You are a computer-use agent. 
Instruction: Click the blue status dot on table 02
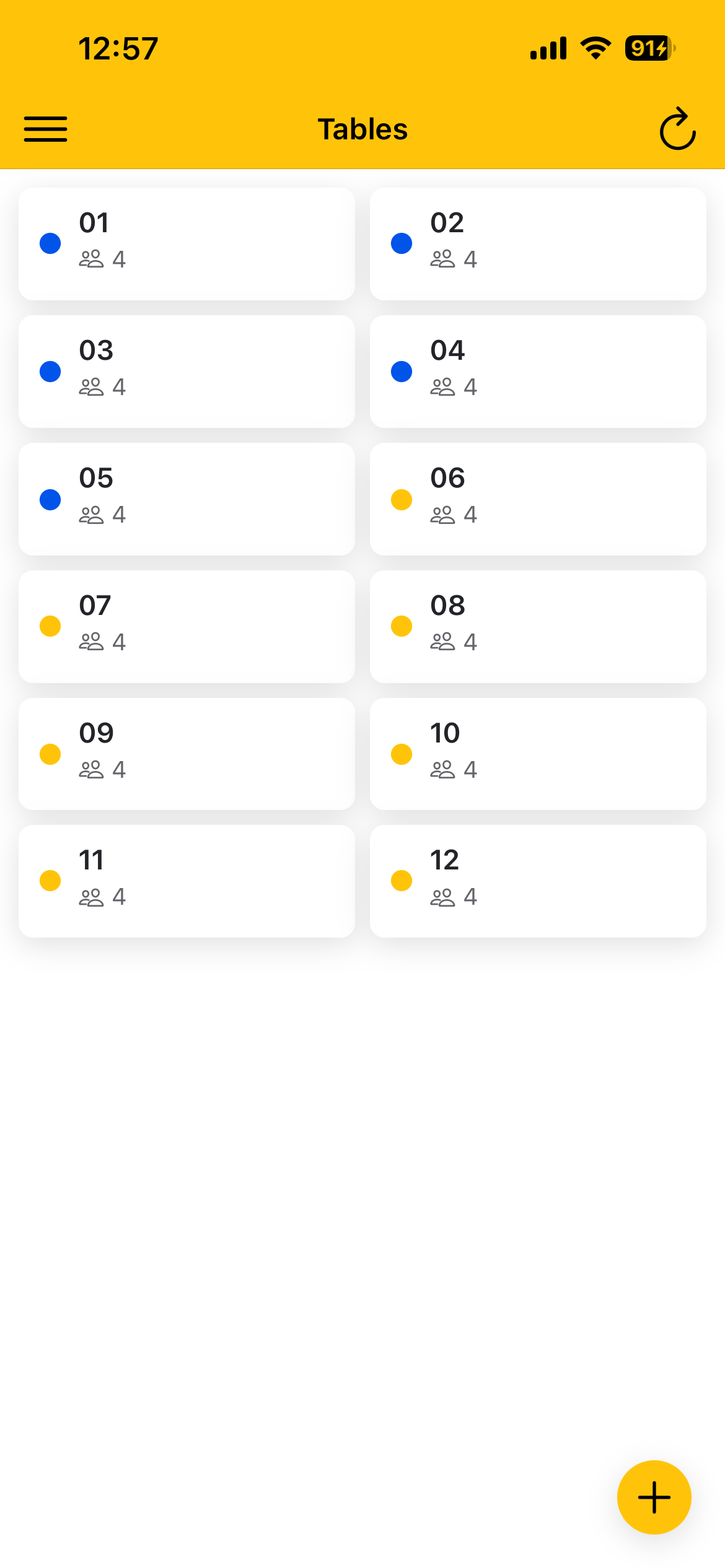click(402, 243)
